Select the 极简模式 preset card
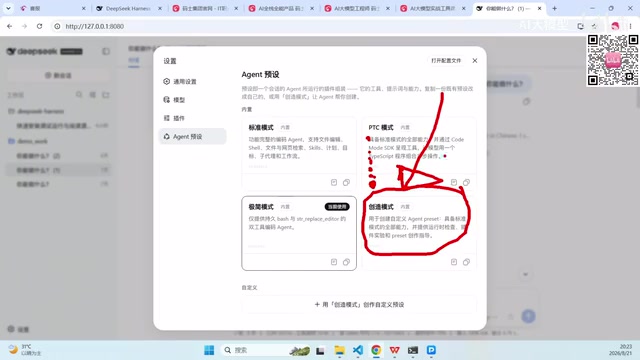 coord(299,233)
